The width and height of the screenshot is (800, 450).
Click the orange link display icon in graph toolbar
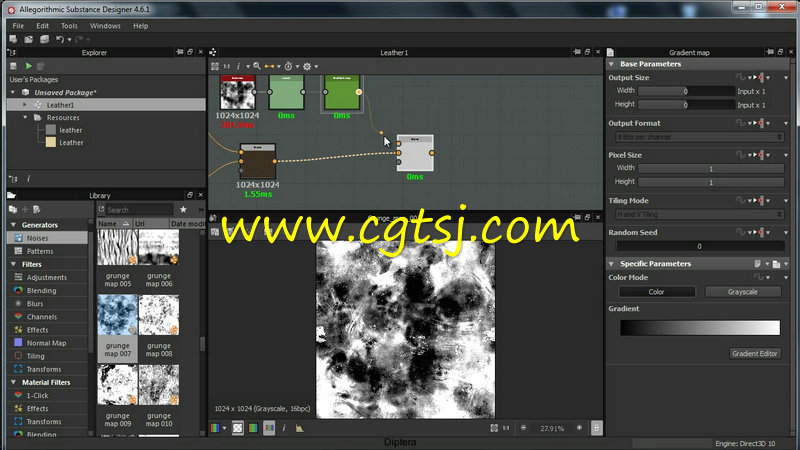click(270, 66)
